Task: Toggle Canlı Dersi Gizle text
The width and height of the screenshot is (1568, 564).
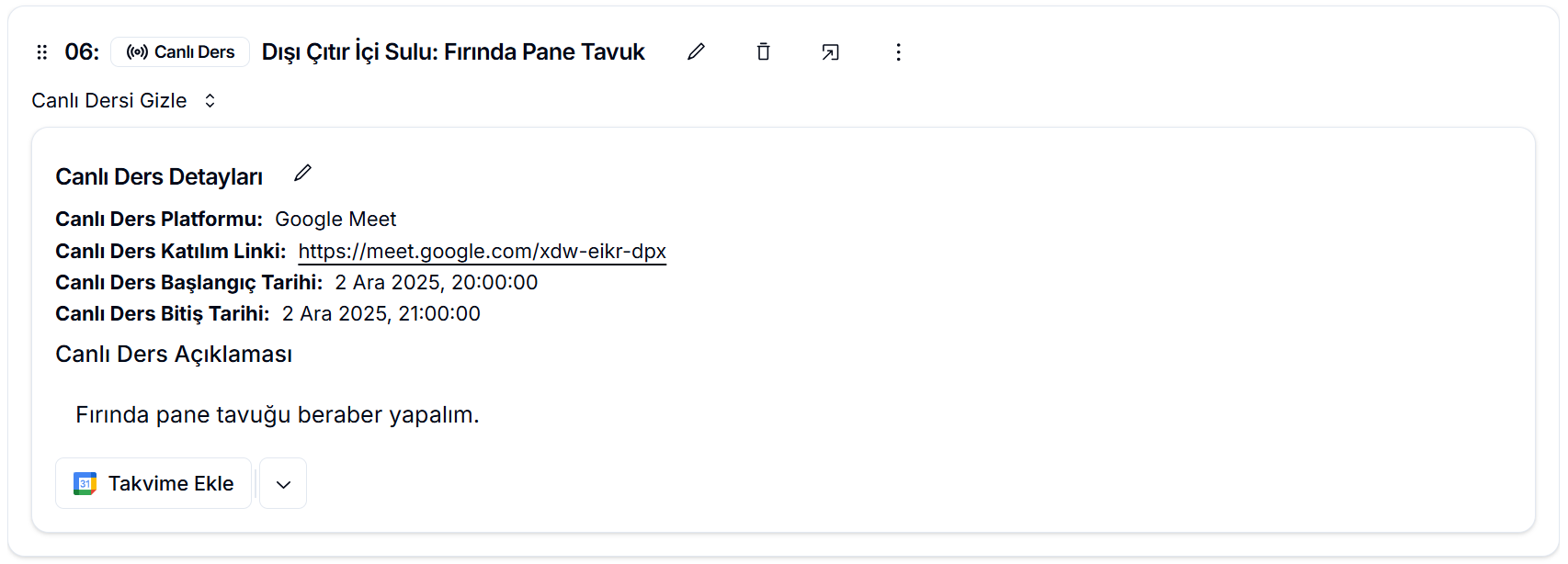Action: tap(109, 101)
